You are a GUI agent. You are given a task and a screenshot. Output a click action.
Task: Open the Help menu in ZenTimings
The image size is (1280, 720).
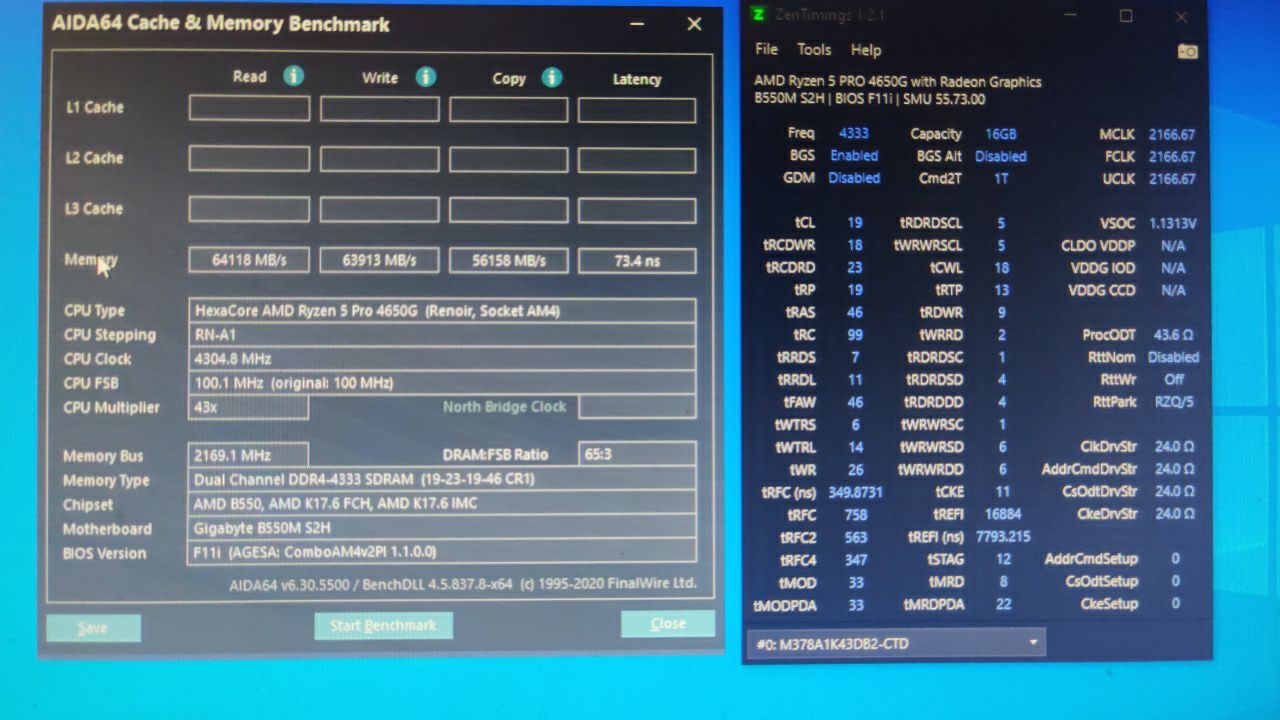point(866,50)
